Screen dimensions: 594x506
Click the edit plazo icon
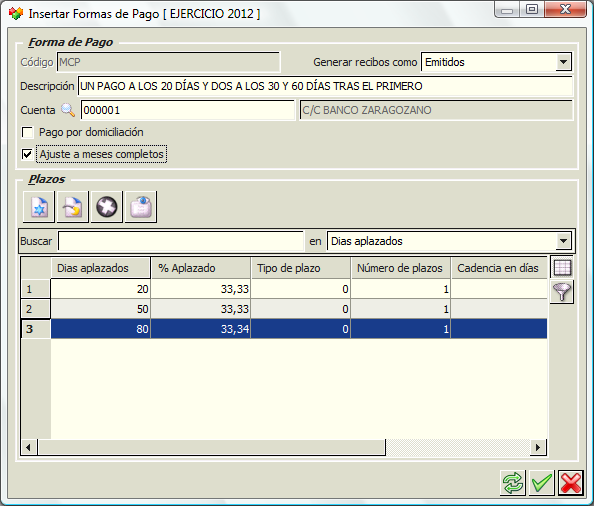(73, 207)
